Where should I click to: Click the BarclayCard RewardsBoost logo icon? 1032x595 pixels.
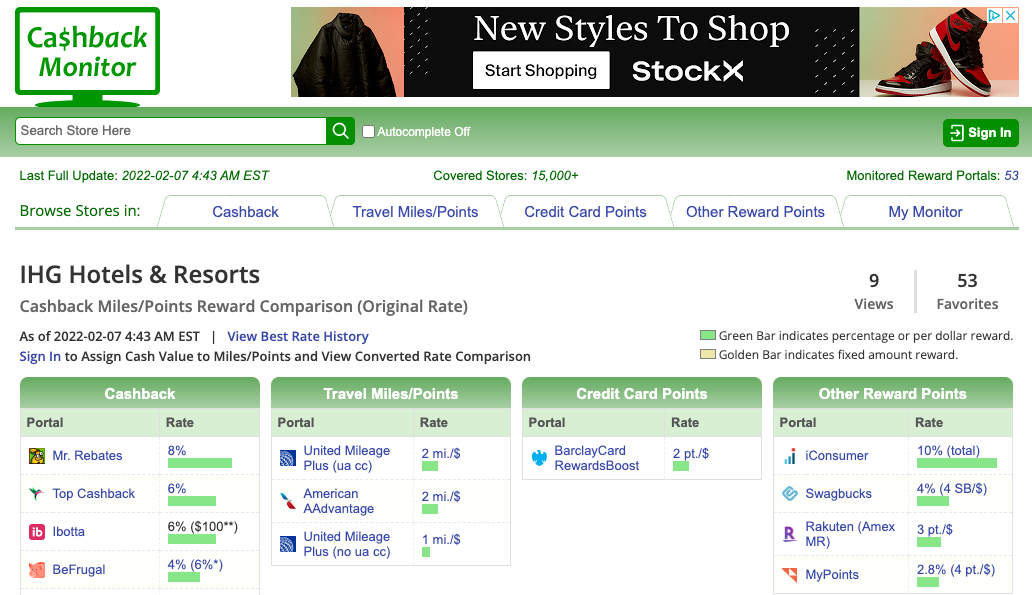[539, 459]
